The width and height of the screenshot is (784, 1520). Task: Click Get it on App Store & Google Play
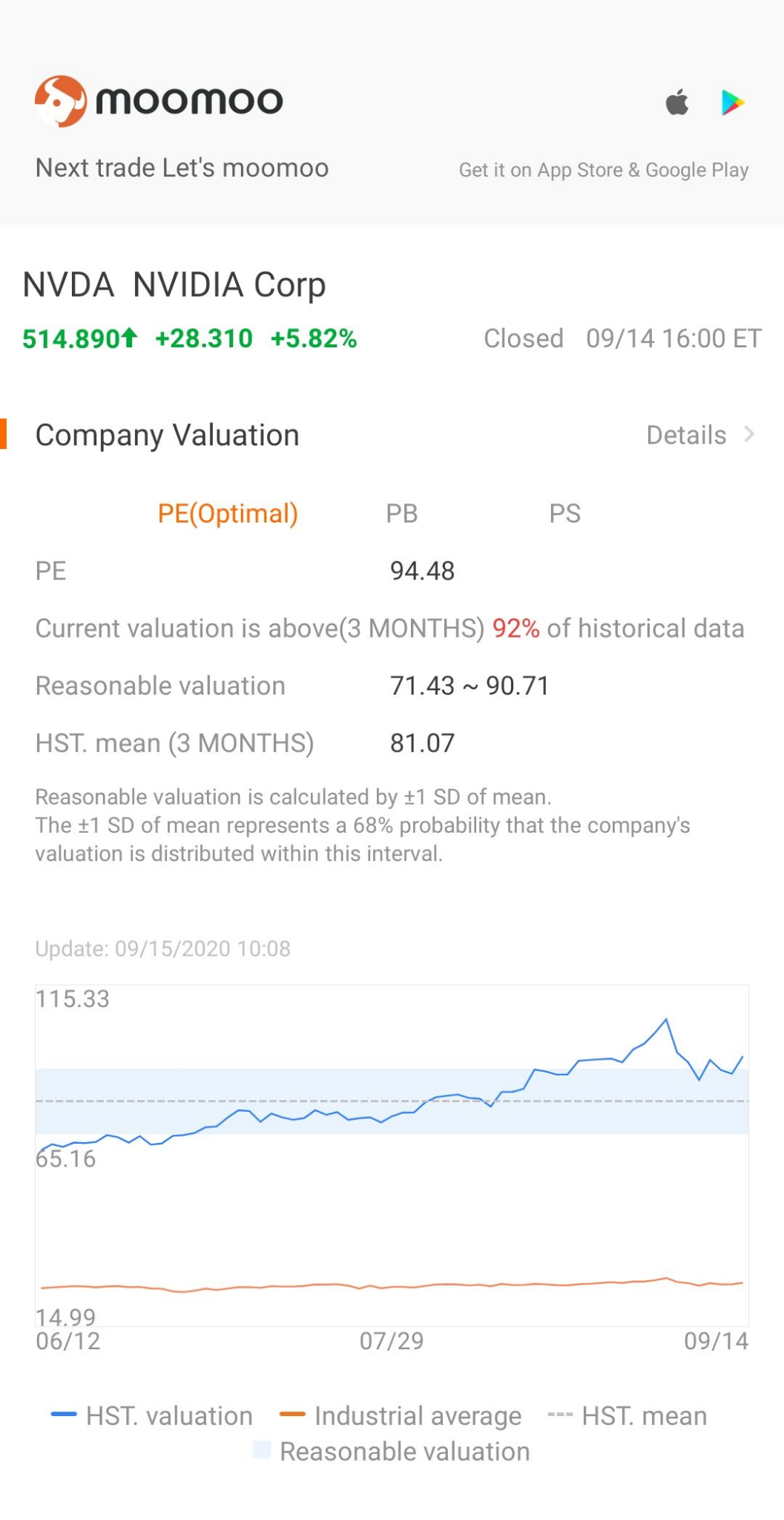click(603, 170)
